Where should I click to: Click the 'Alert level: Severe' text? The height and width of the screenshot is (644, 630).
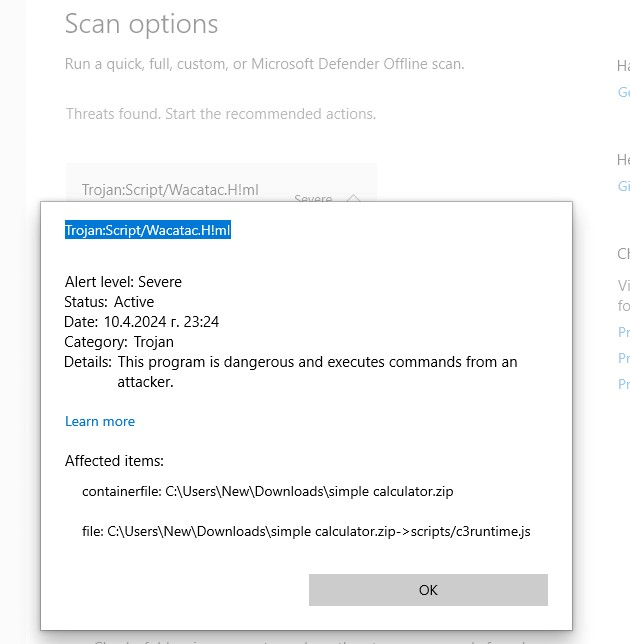[123, 282]
